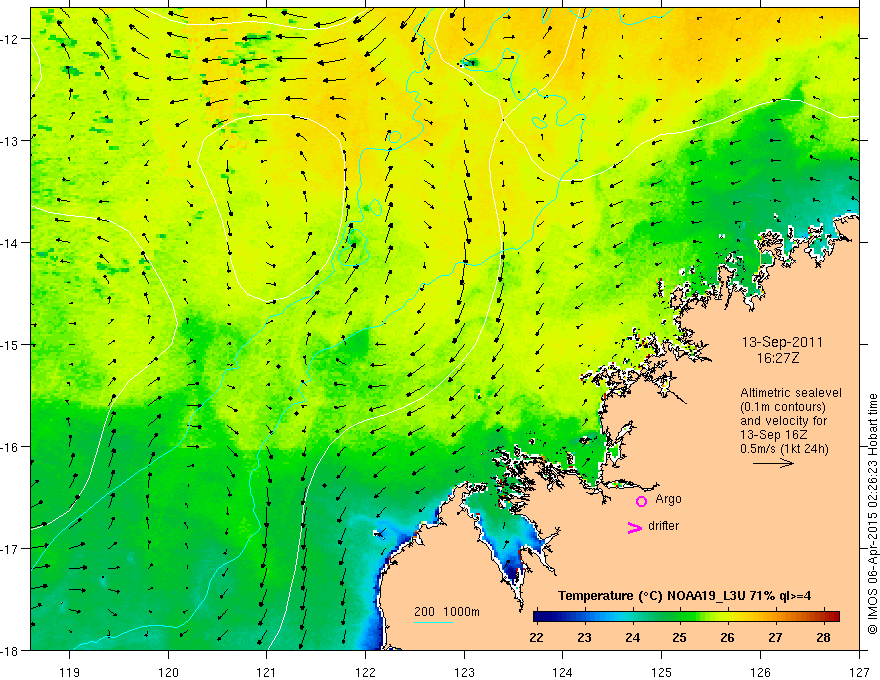Screen dimensions: 880x680
Task: Click the longitude axis label 125
Action: coord(662,672)
